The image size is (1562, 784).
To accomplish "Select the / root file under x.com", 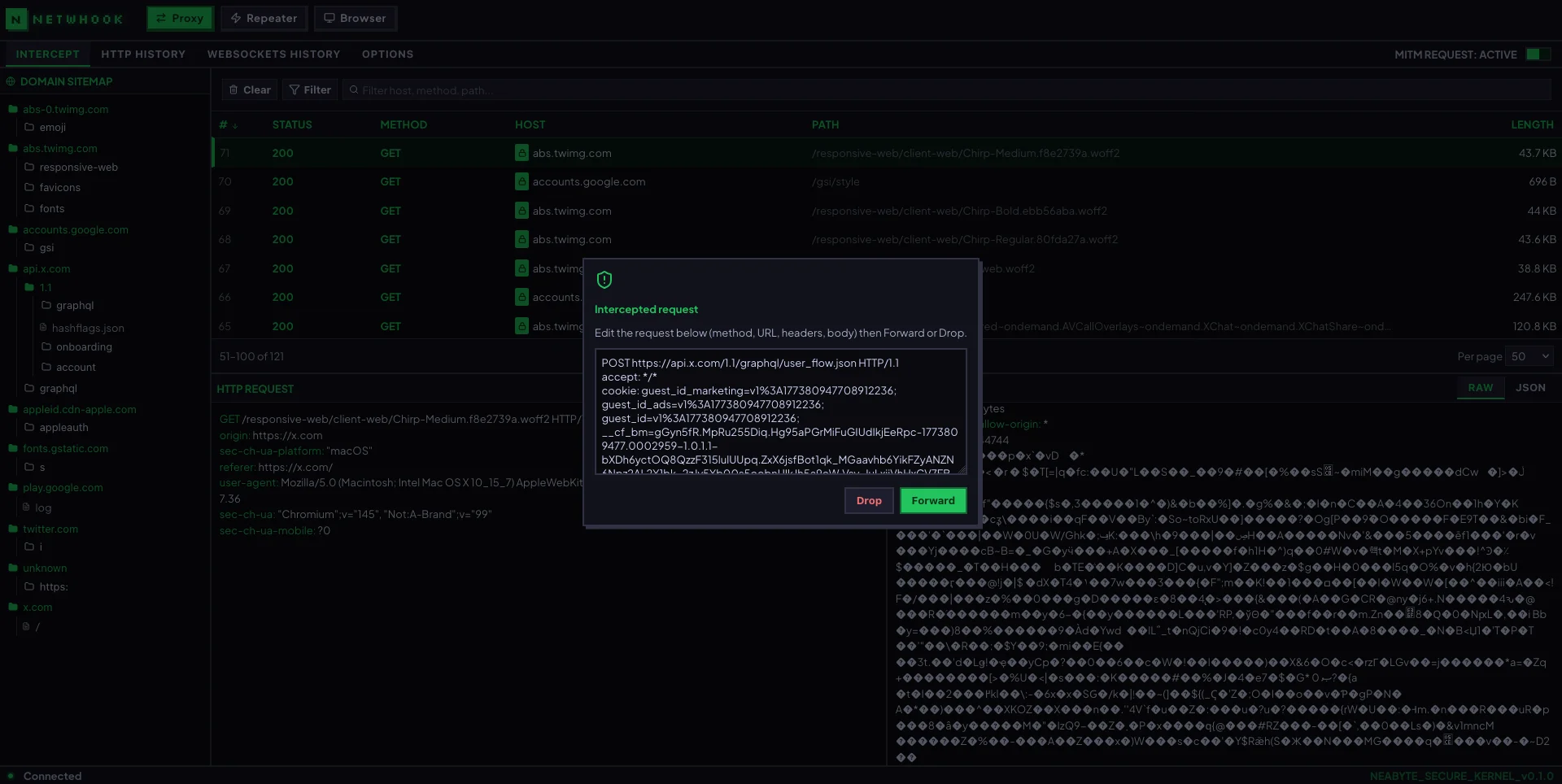I will [x=31, y=626].
